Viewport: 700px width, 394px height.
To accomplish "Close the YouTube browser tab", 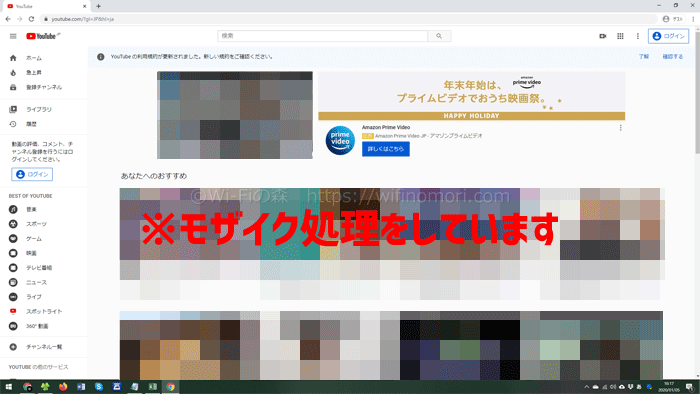I will point(84,6).
